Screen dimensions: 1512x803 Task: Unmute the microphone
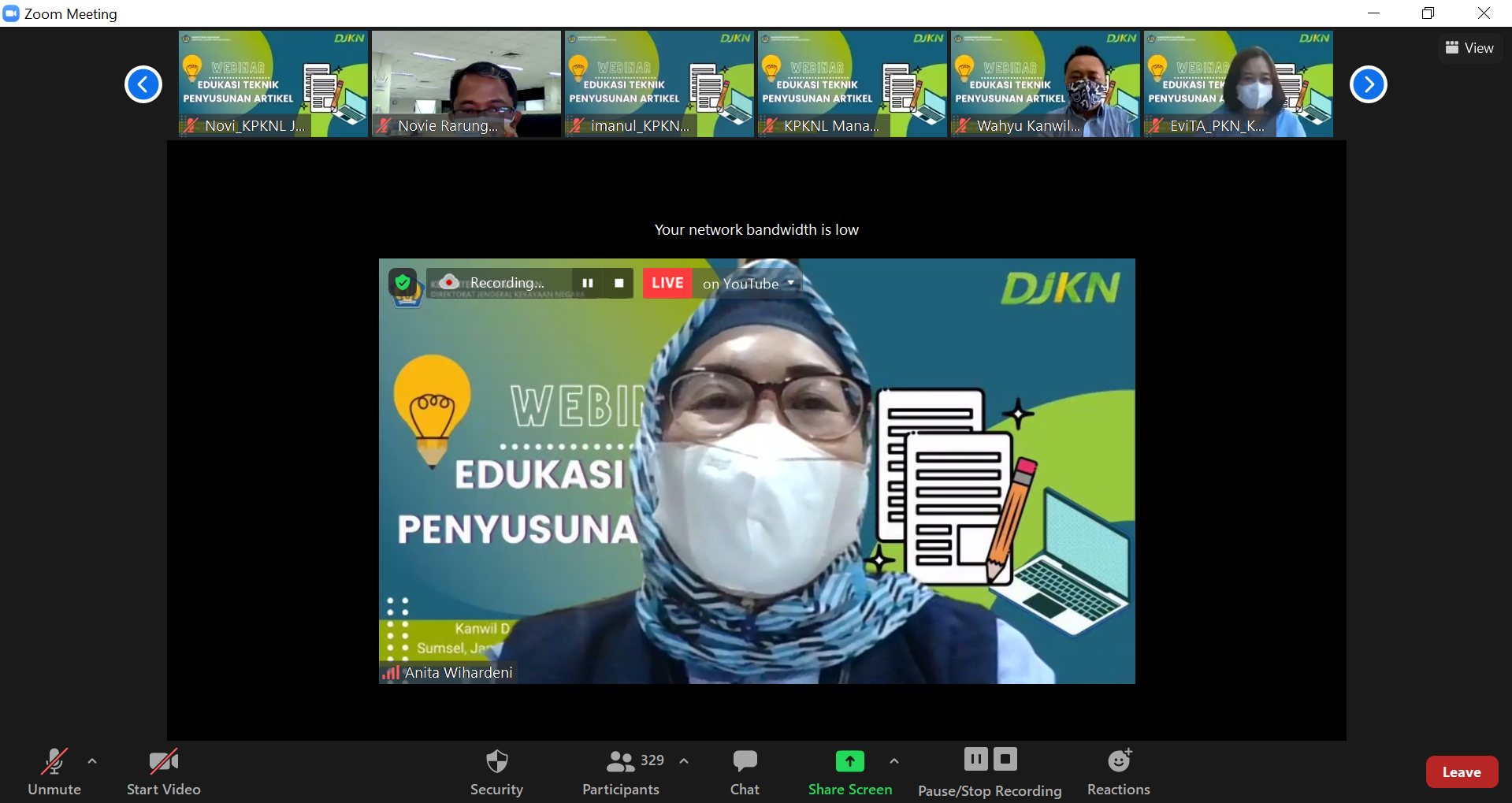point(54,771)
